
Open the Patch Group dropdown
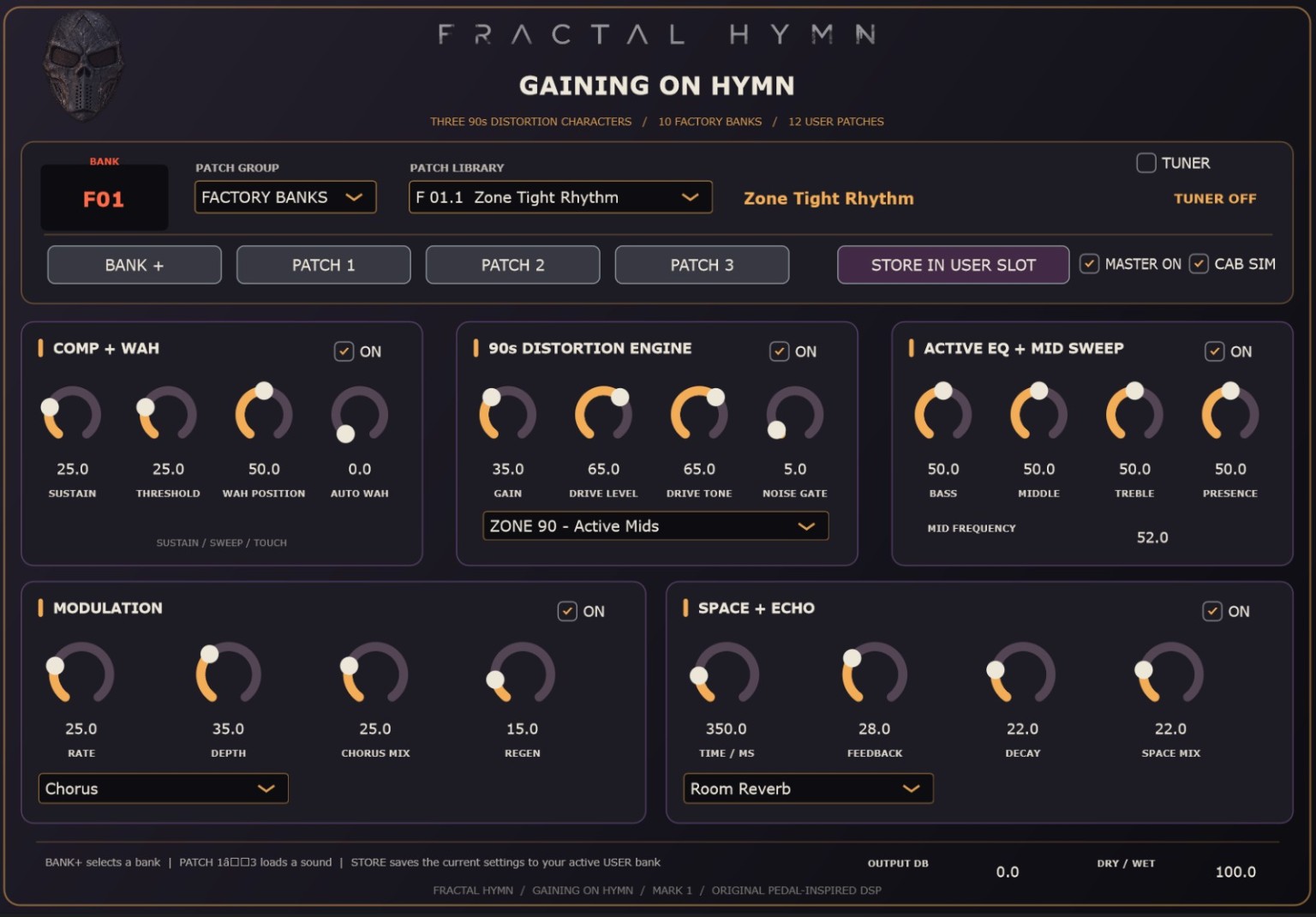point(285,197)
